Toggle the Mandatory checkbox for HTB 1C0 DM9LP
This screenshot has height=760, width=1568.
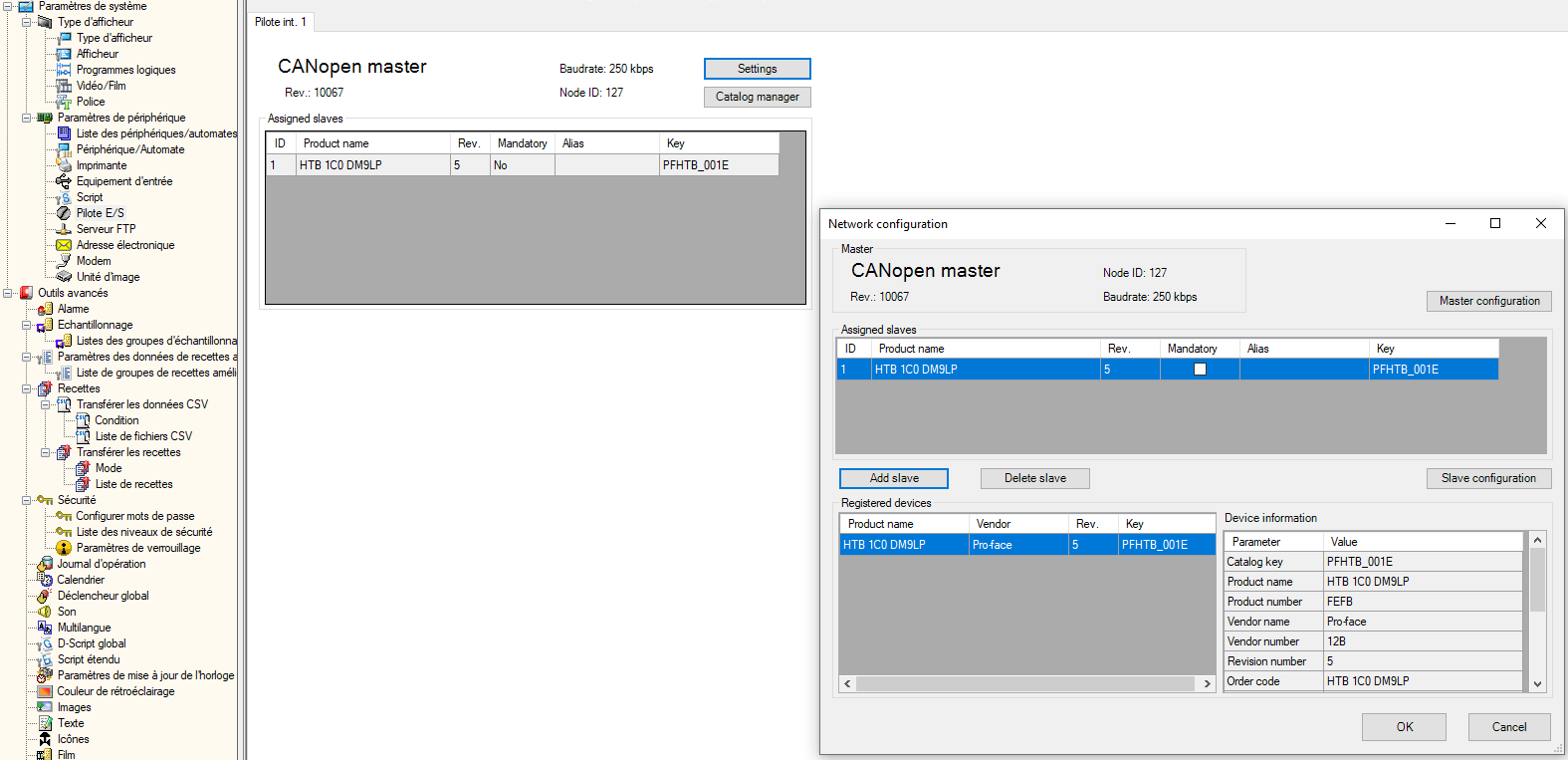coord(1200,370)
